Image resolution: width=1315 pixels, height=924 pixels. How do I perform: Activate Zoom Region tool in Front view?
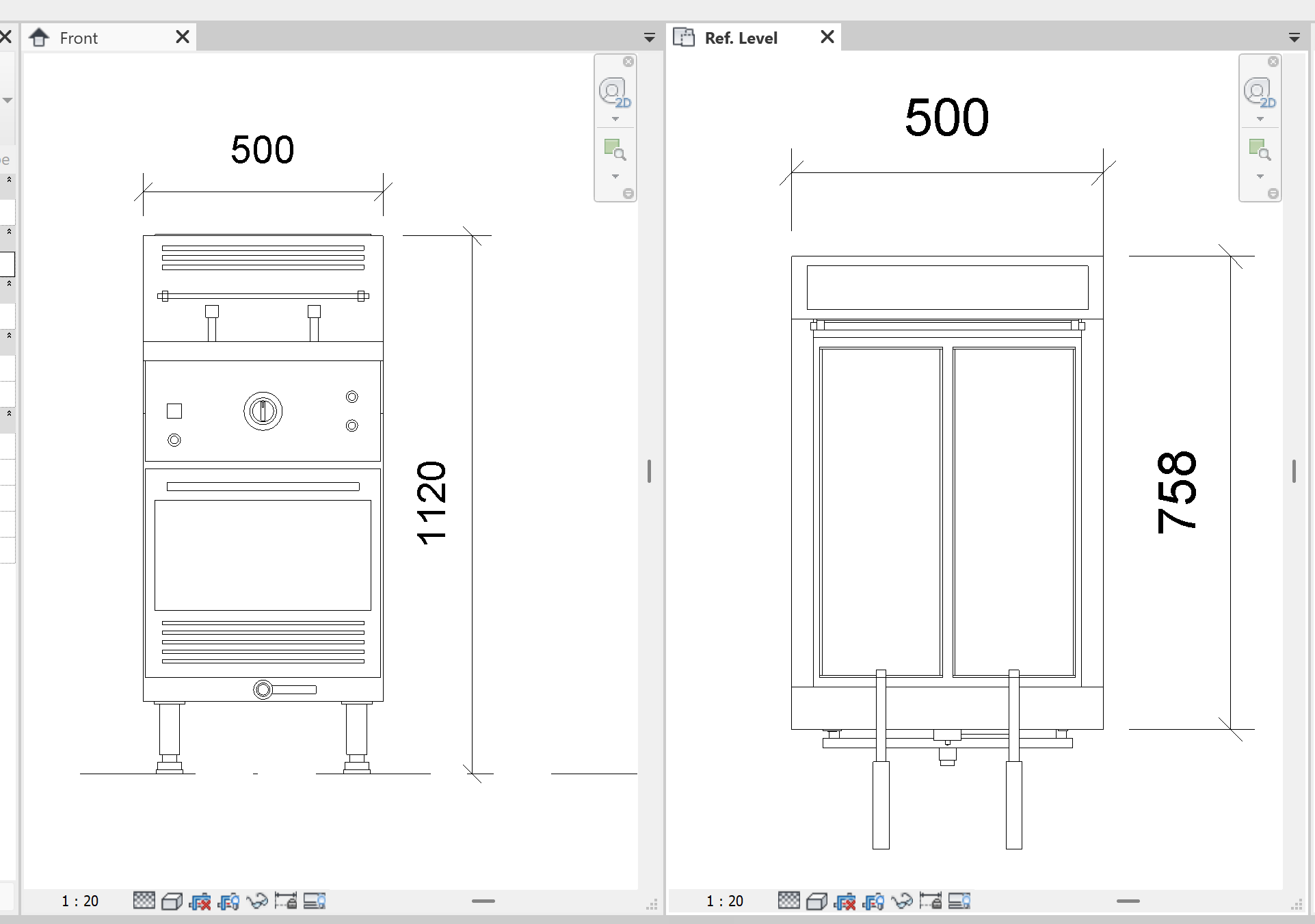(x=614, y=149)
